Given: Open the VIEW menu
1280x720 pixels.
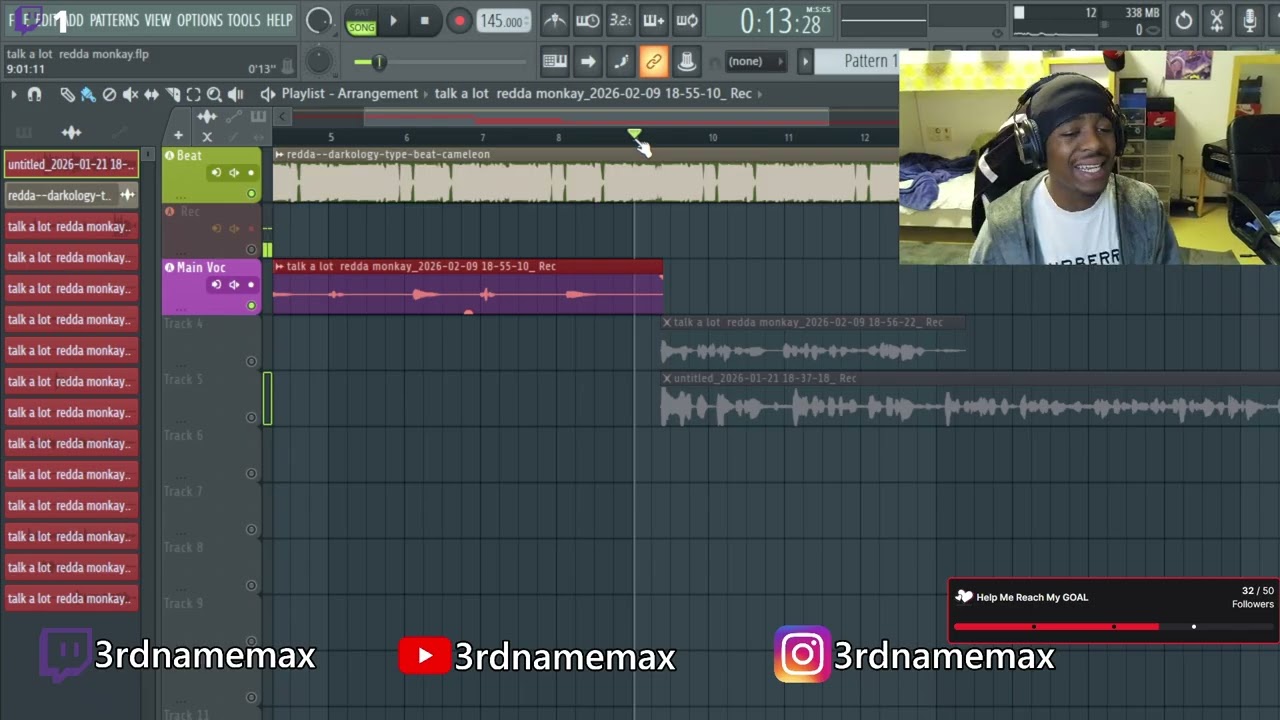Looking at the screenshot, I should pos(158,20).
